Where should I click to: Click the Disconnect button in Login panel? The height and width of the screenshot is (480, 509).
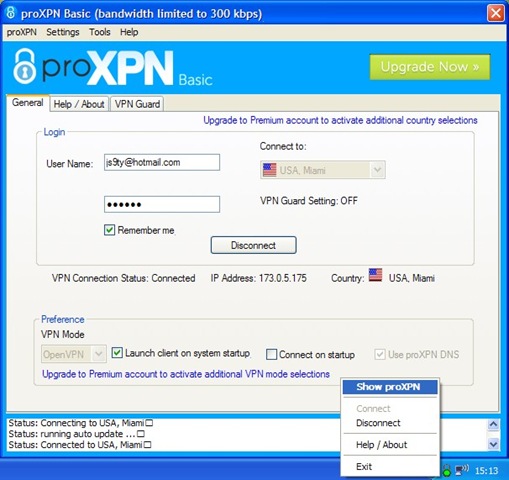point(253,245)
